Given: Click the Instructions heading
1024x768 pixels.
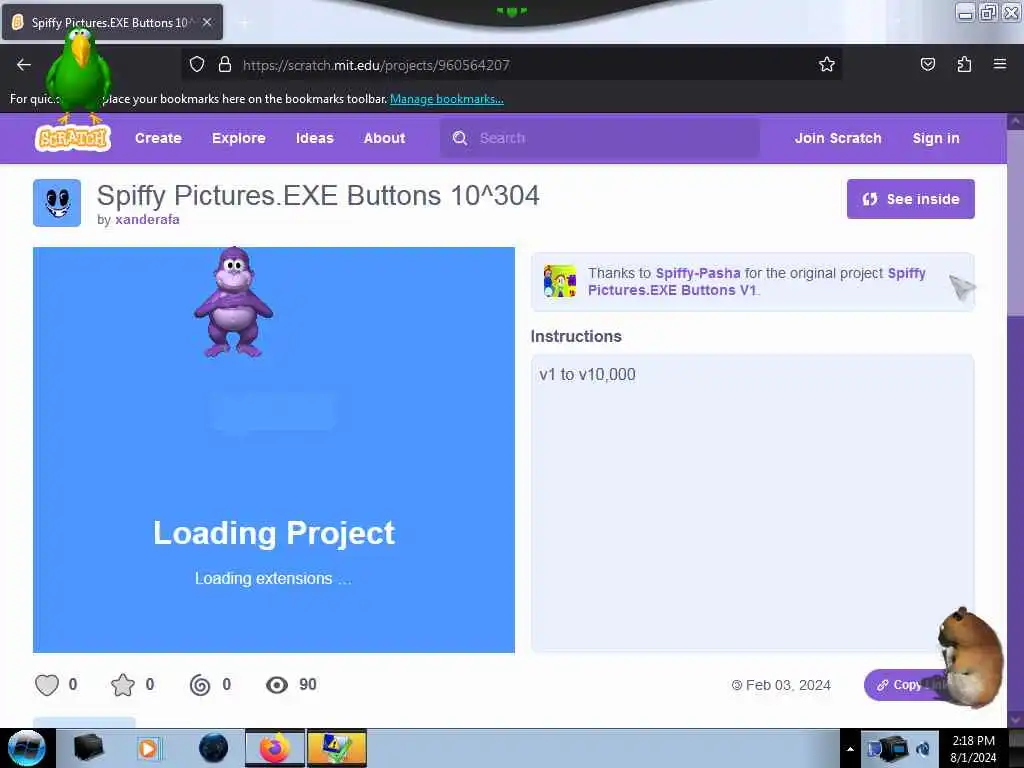Looking at the screenshot, I should click(x=576, y=336).
